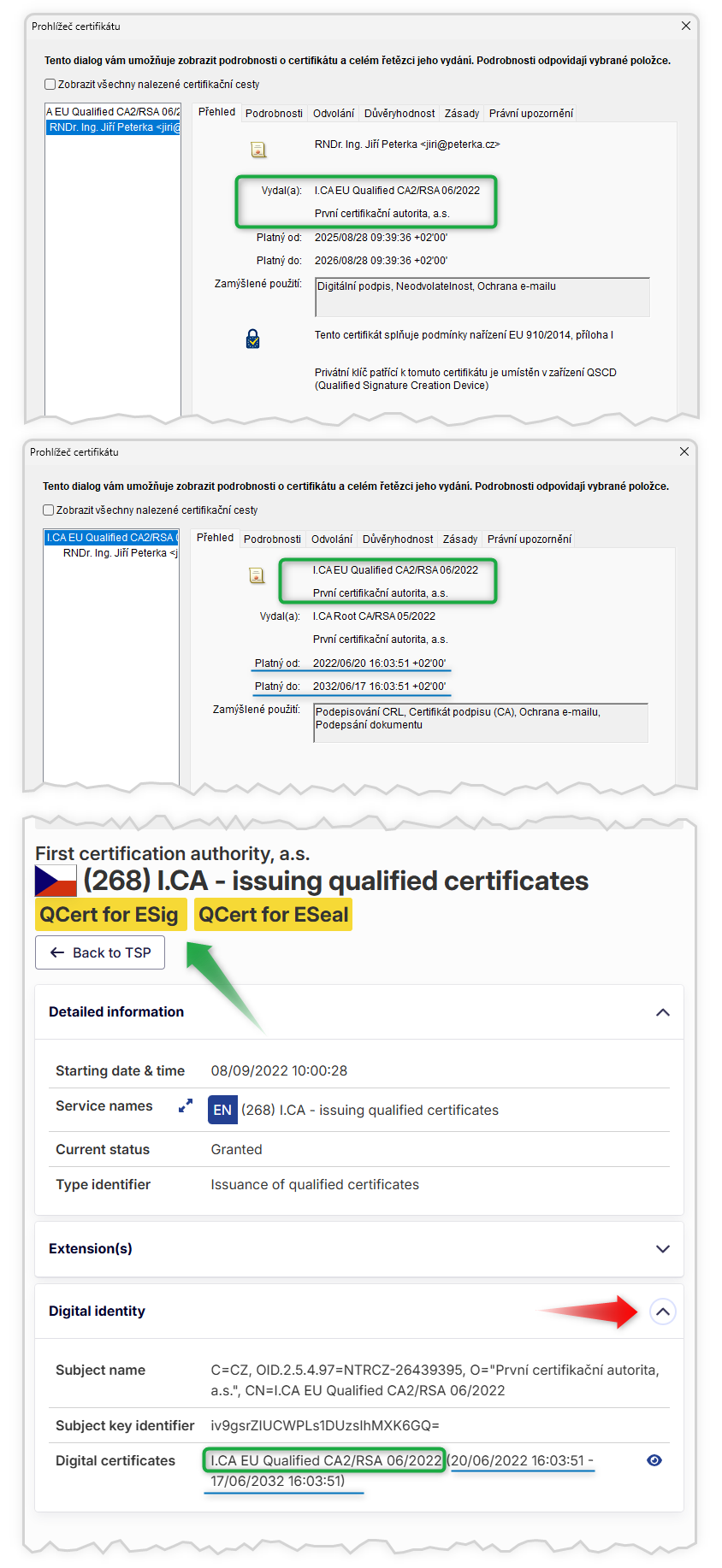The width and height of the screenshot is (722, 1568).
Task: Enable 'Zobrazit všechny nalezené' checkbox in second viewer
Action: [48, 510]
